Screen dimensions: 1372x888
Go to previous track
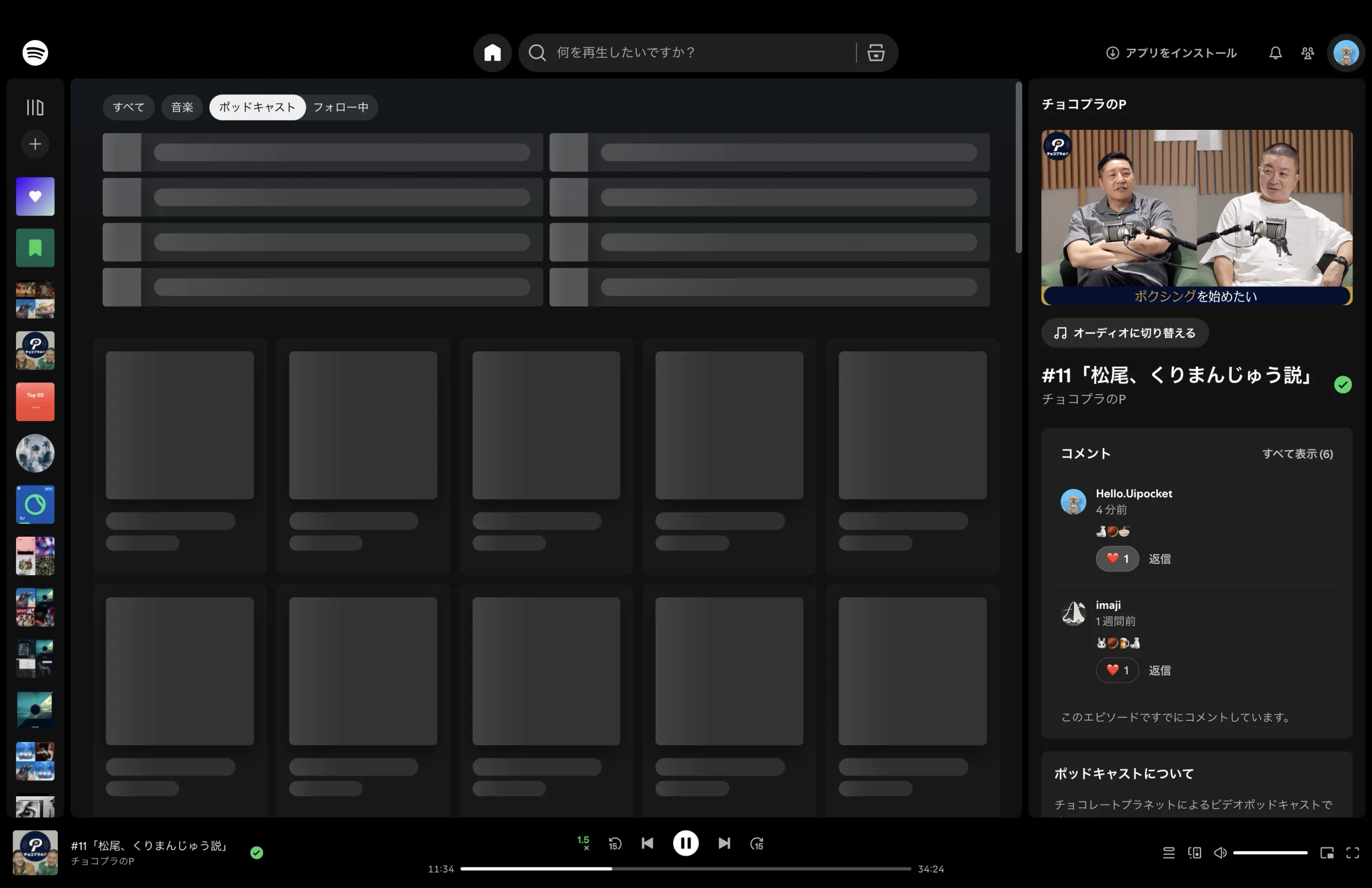point(647,844)
